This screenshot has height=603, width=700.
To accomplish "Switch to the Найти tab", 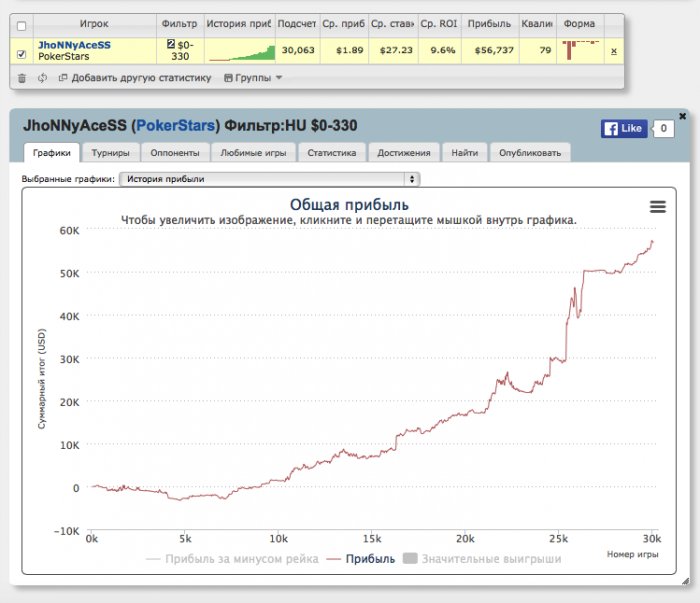I will pyautogui.click(x=464, y=153).
